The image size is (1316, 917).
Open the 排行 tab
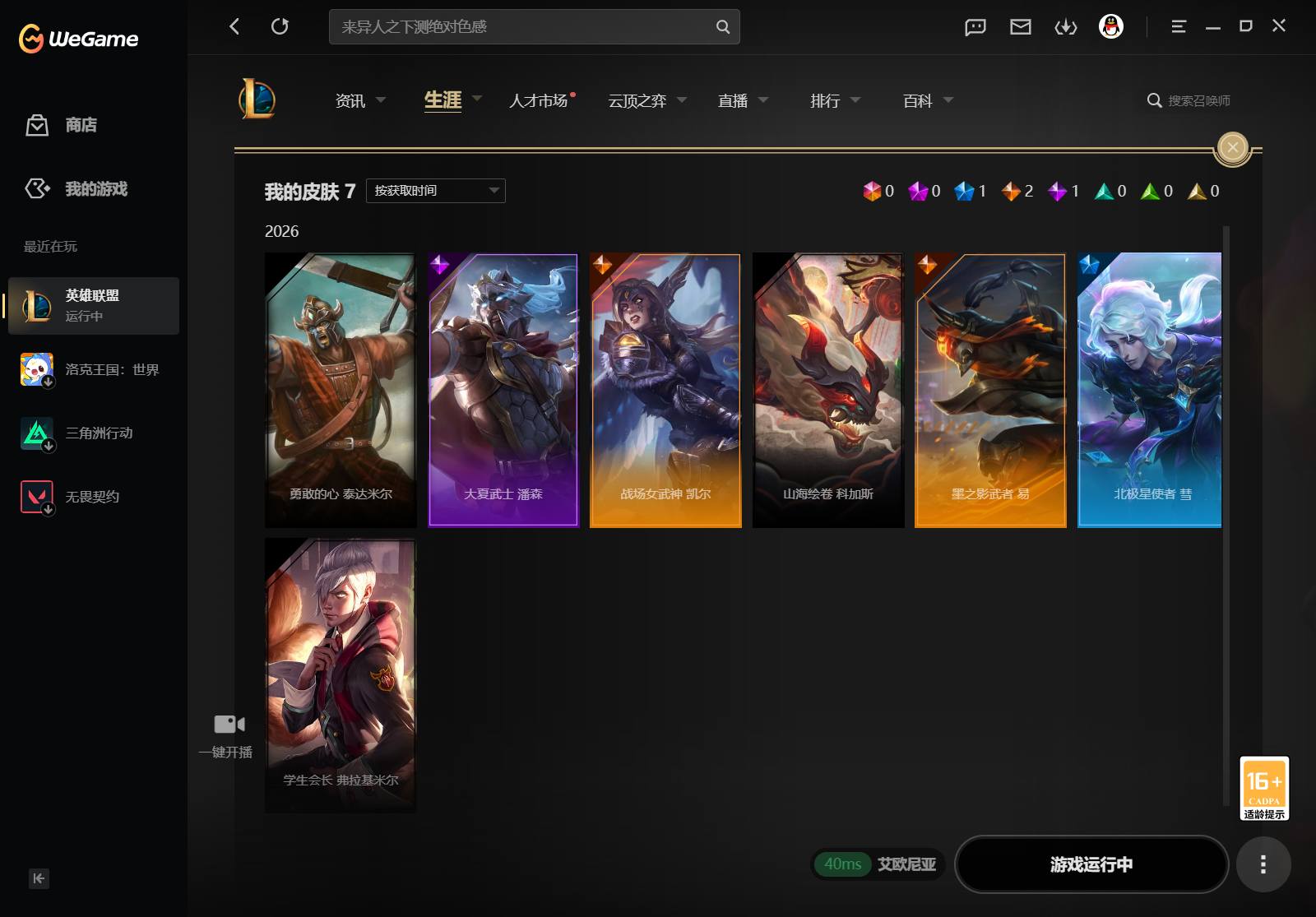[825, 100]
